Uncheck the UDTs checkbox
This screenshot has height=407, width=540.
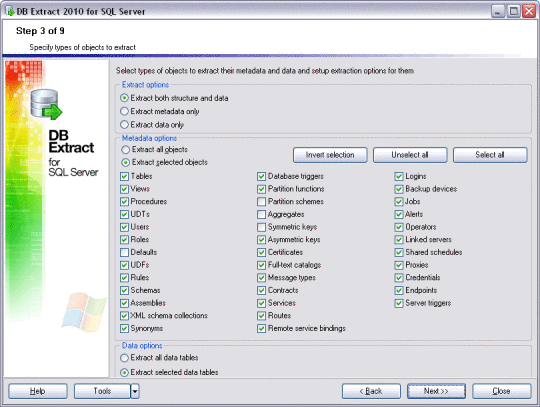[x=124, y=215]
